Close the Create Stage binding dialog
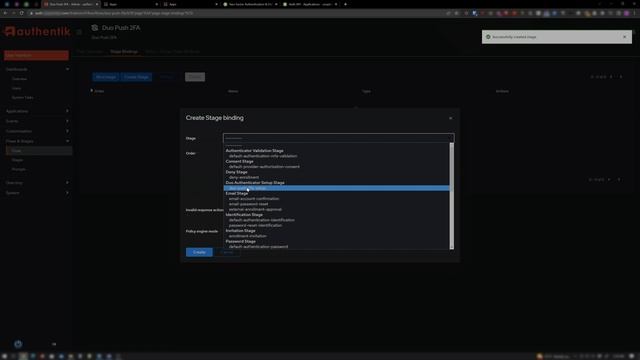Viewport: 640px width, 360px height. (451, 118)
